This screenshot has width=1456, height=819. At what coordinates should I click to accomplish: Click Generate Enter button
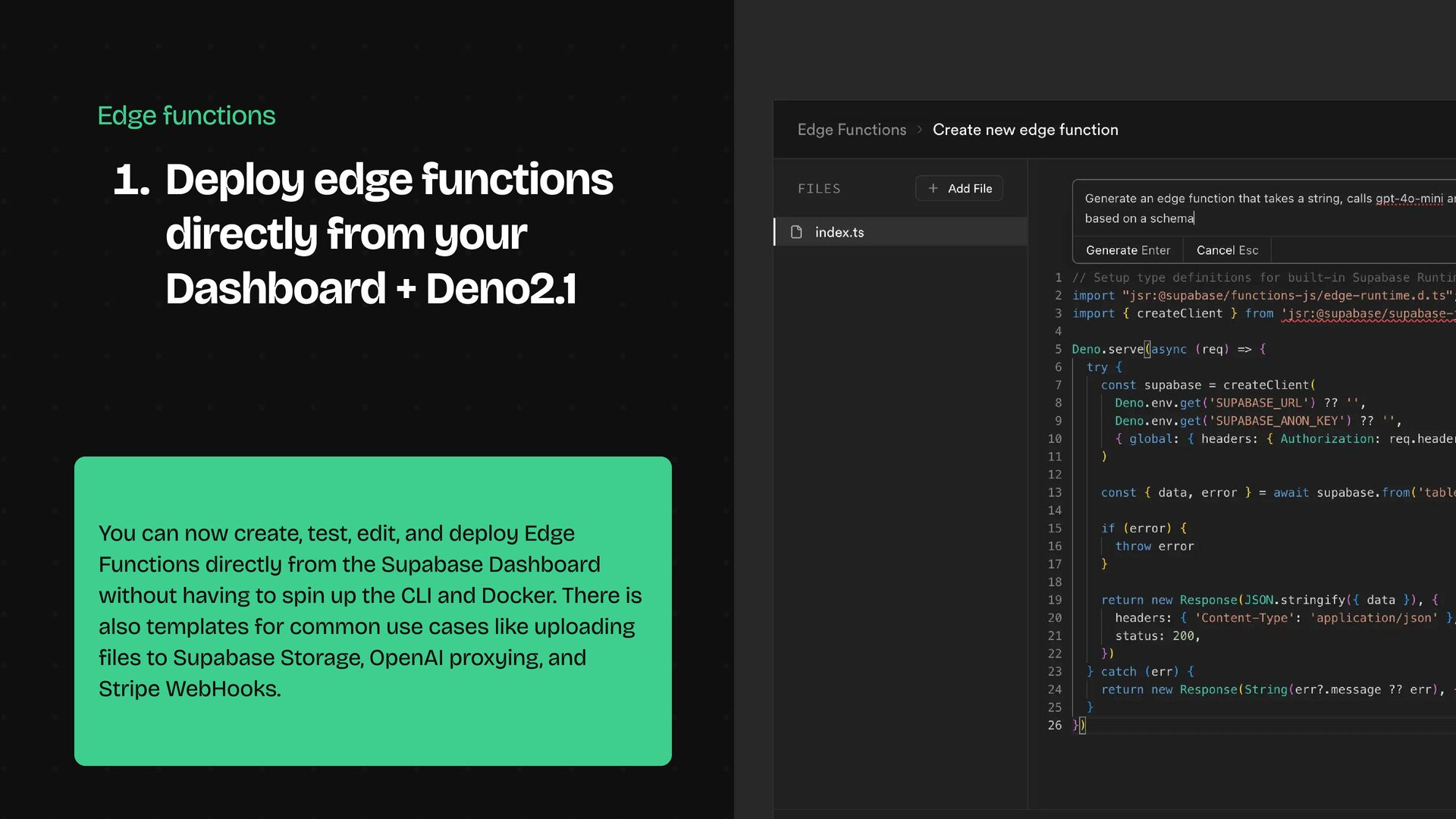pyautogui.click(x=1127, y=250)
